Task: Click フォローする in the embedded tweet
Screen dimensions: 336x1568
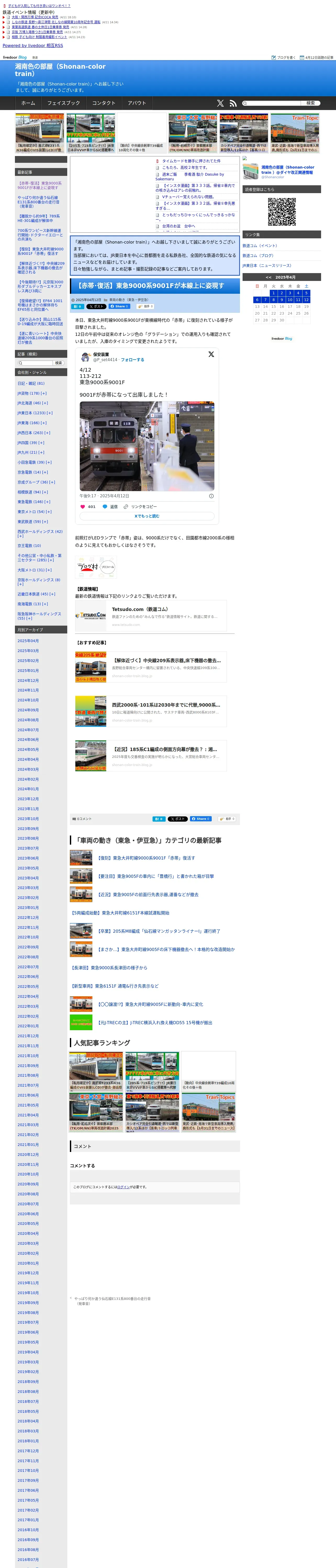Action: (x=132, y=360)
